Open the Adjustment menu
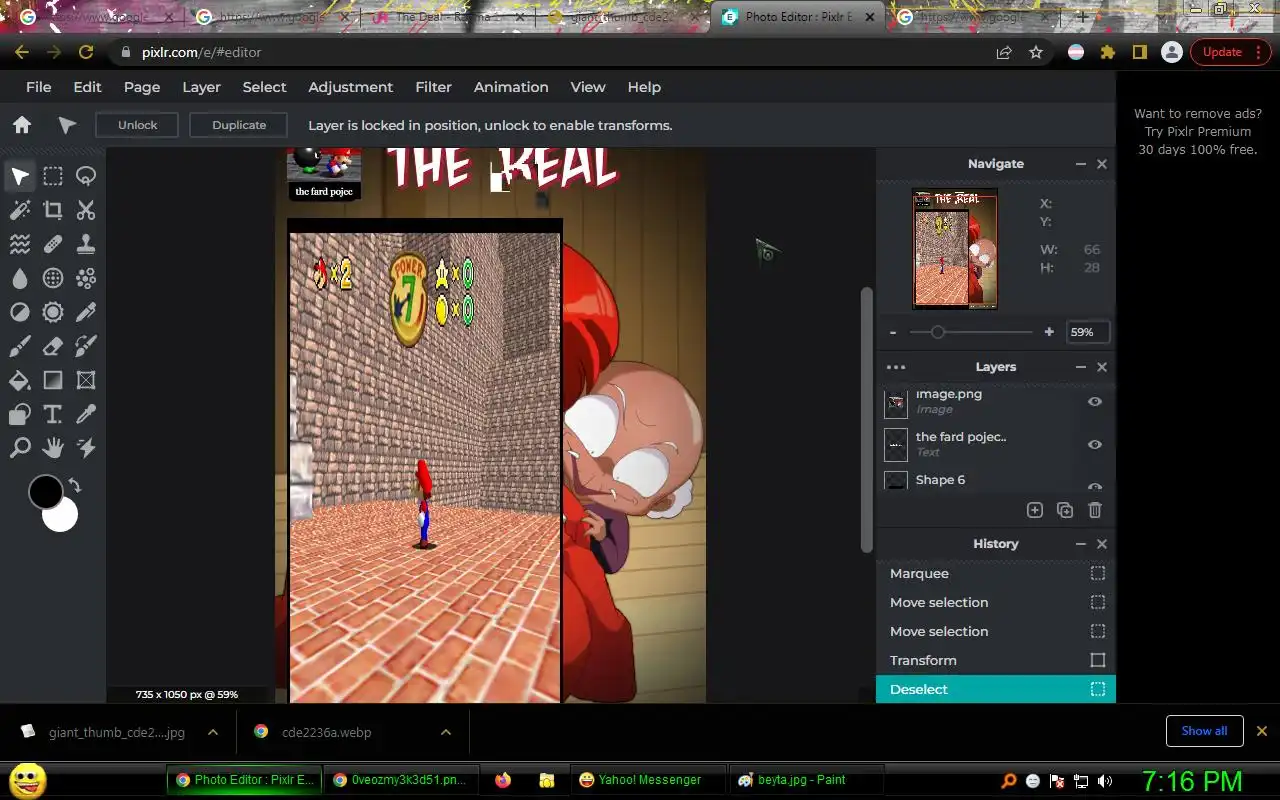This screenshot has width=1280, height=800. (x=350, y=87)
